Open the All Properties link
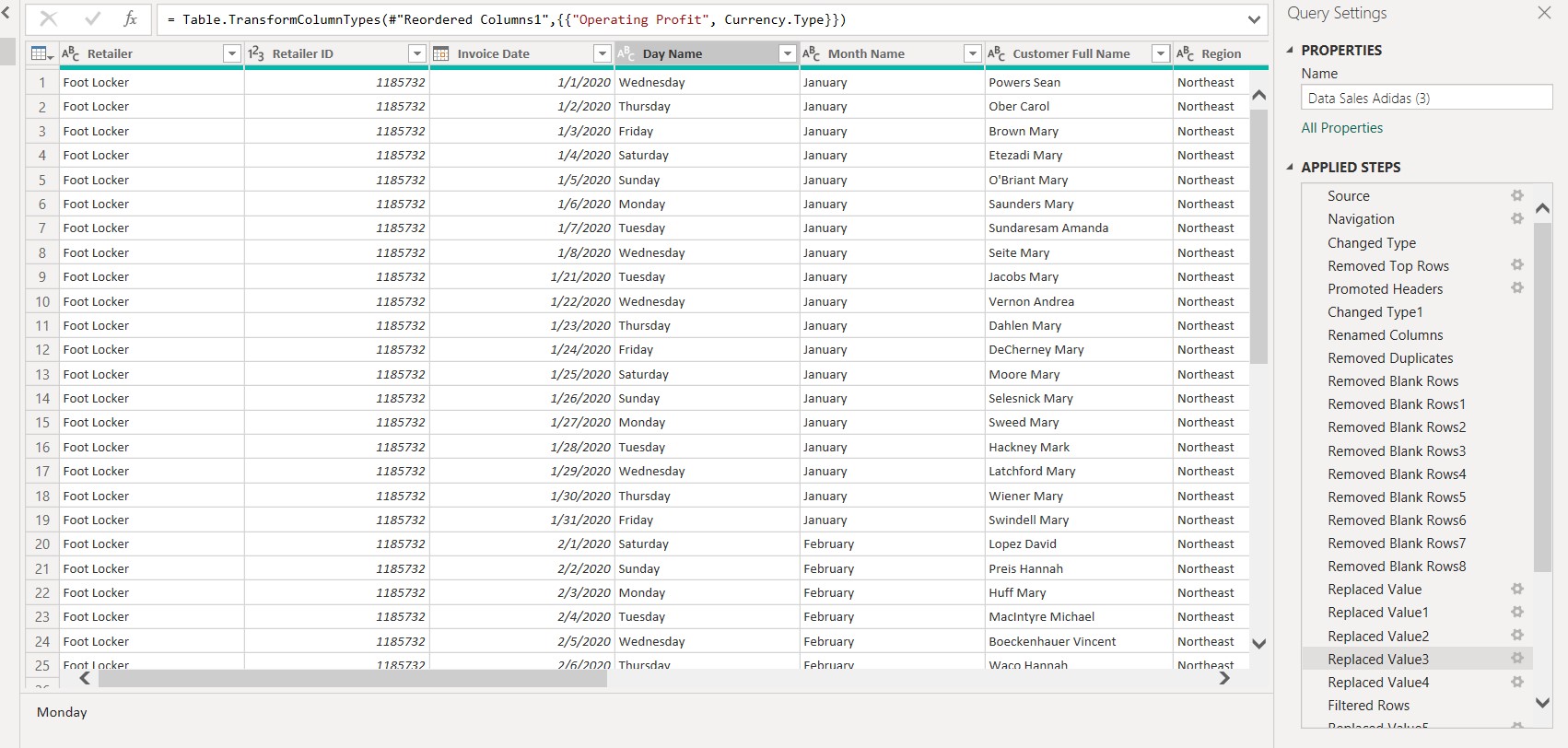Screen dimensions: 1568x748 click(x=1341, y=128)
